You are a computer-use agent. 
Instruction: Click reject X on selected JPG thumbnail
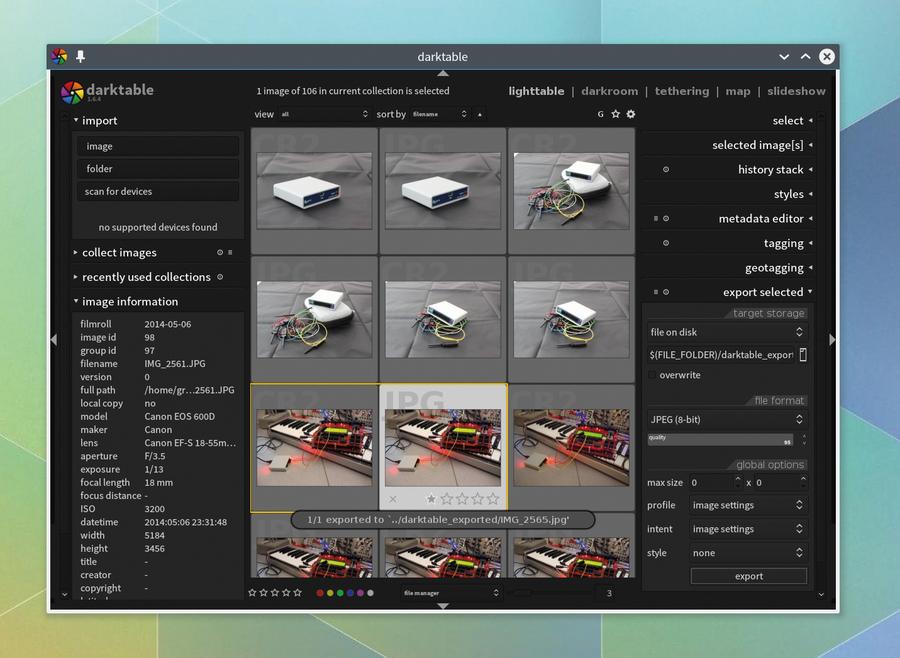coord(393,498)
